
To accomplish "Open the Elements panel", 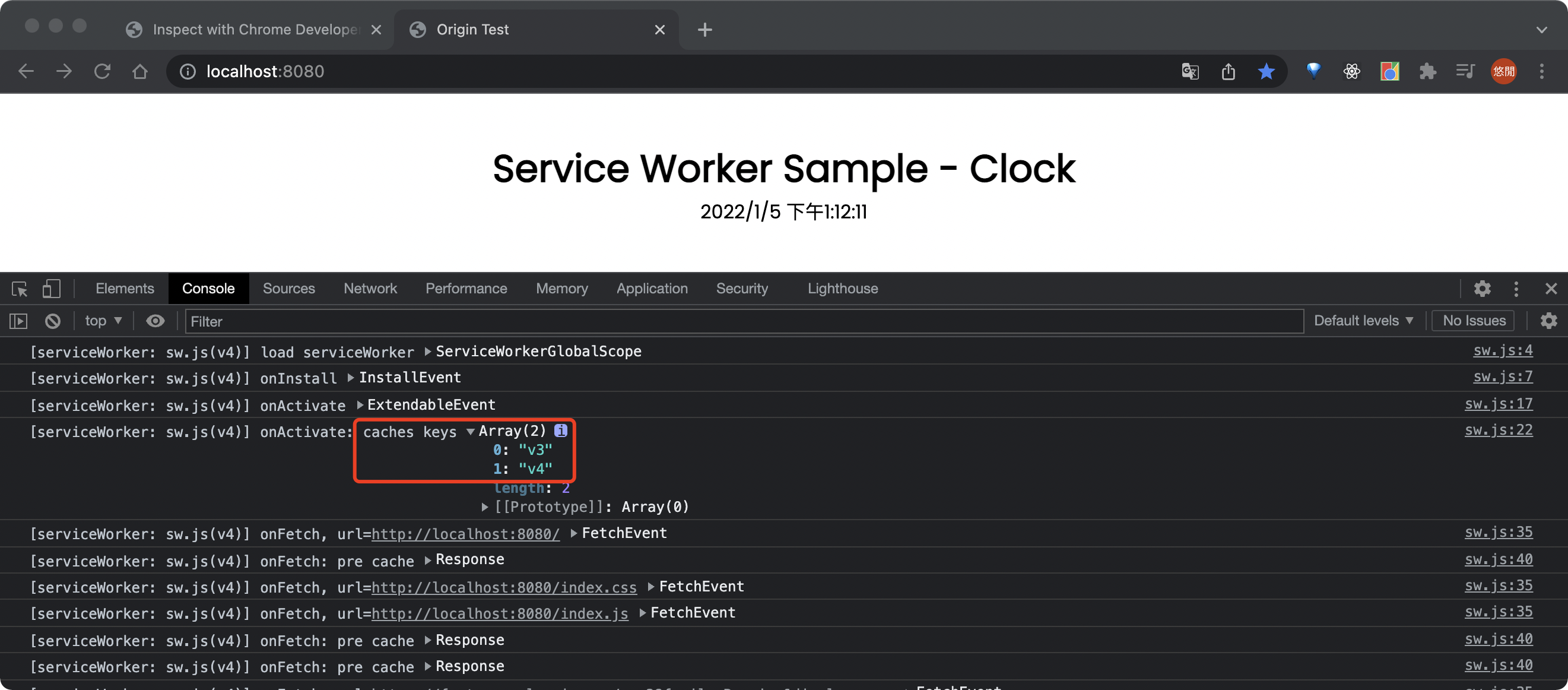I will 125,288.
